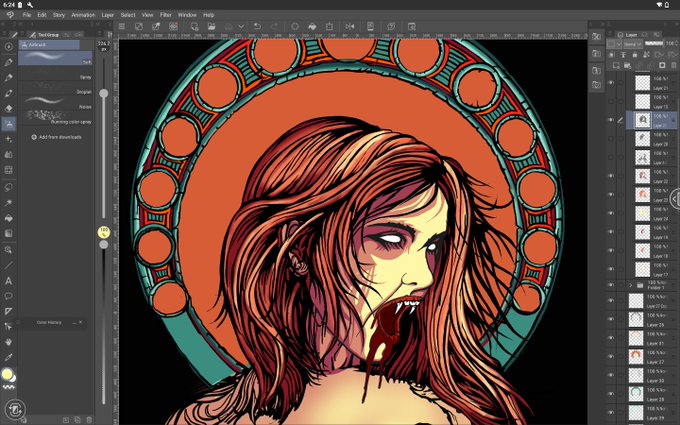Open the Filter menu
Screen dimensions: 680x425
coord(166,15)
